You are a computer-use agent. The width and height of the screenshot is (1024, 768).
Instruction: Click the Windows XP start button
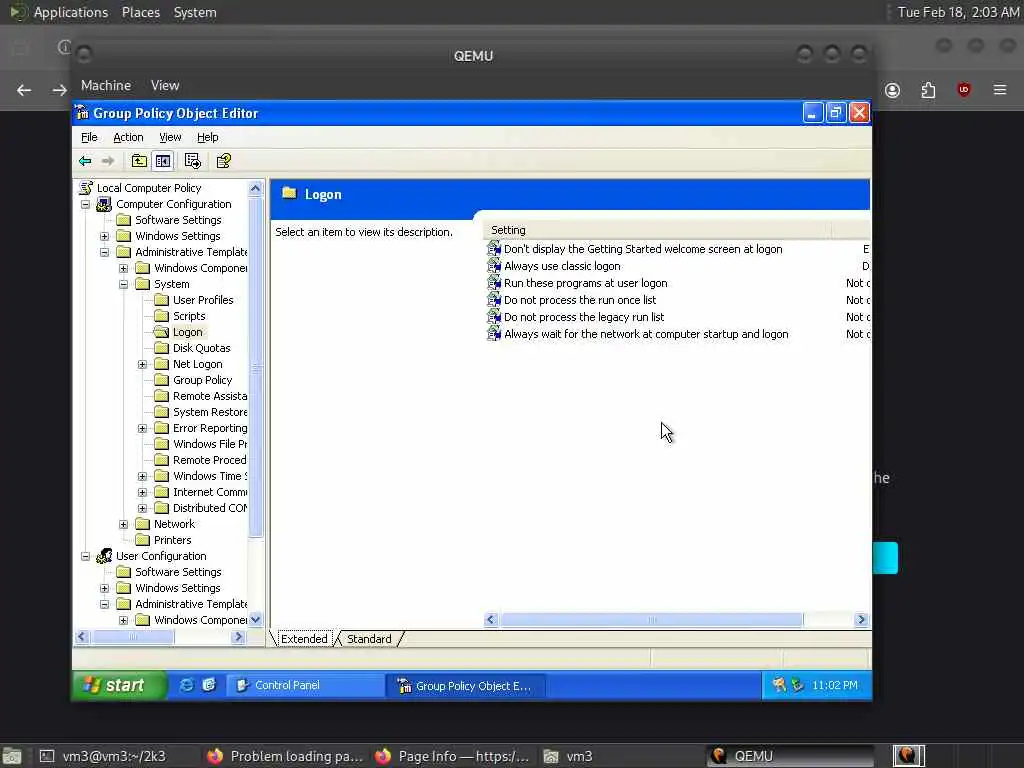(119, 685)
